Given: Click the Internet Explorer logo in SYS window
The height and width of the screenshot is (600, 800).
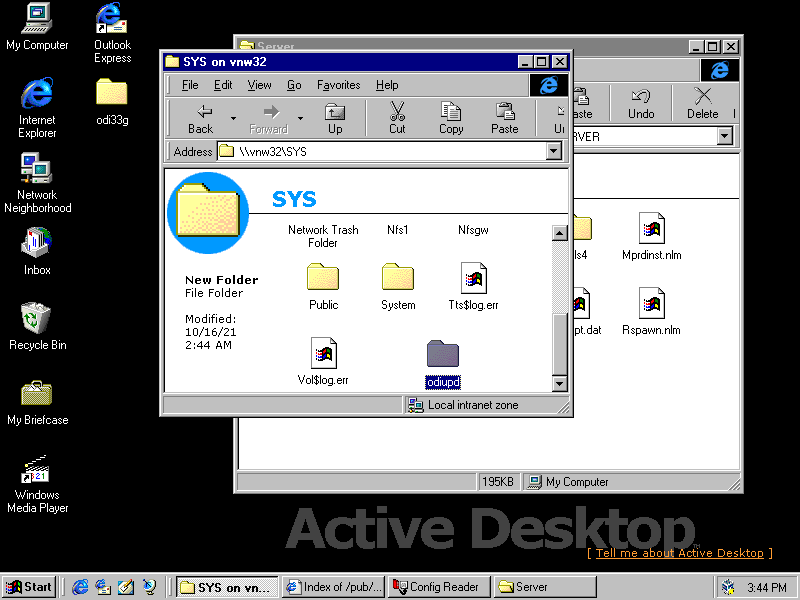Looking at the screenshot, I should click(x=548, y=85).
